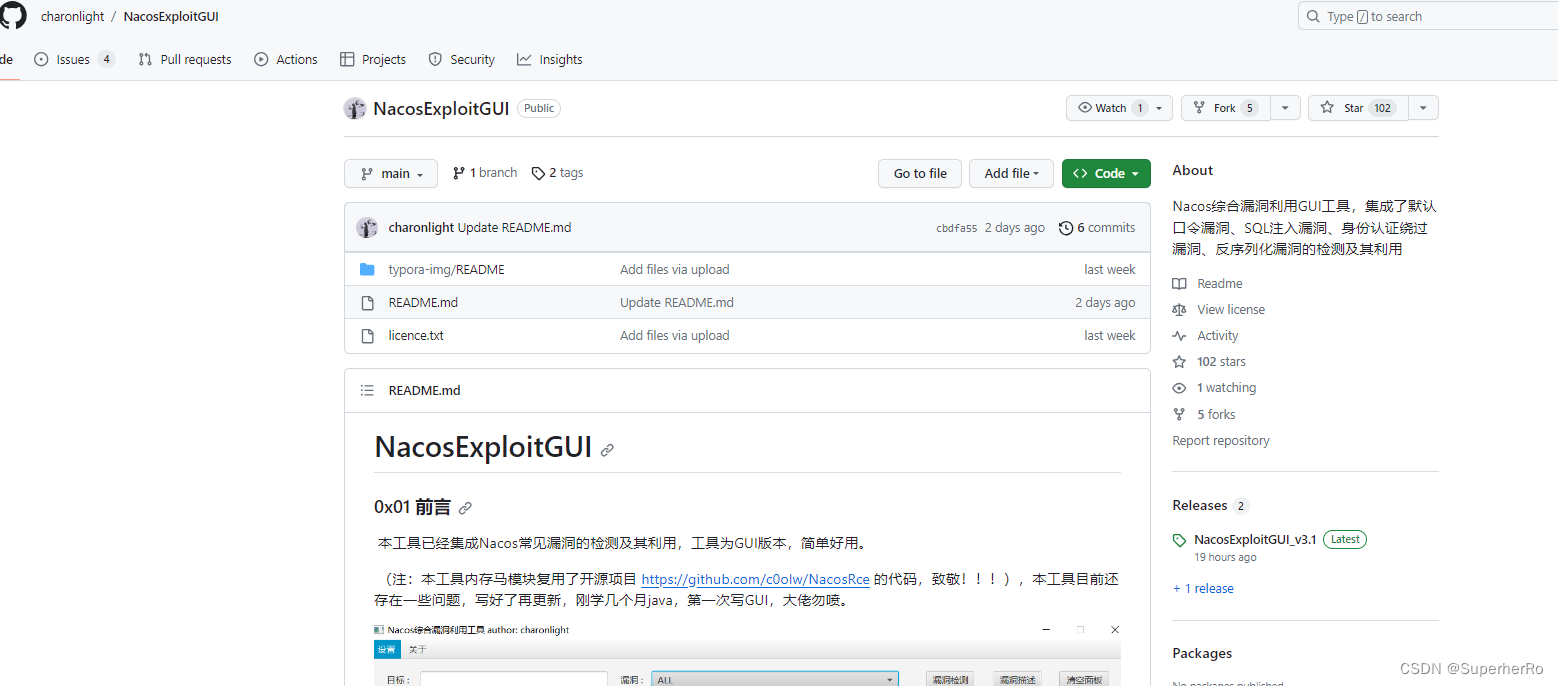Open the main branch selector dropdown
This screenshot has width=1558, height=686.
click(391, 173)
